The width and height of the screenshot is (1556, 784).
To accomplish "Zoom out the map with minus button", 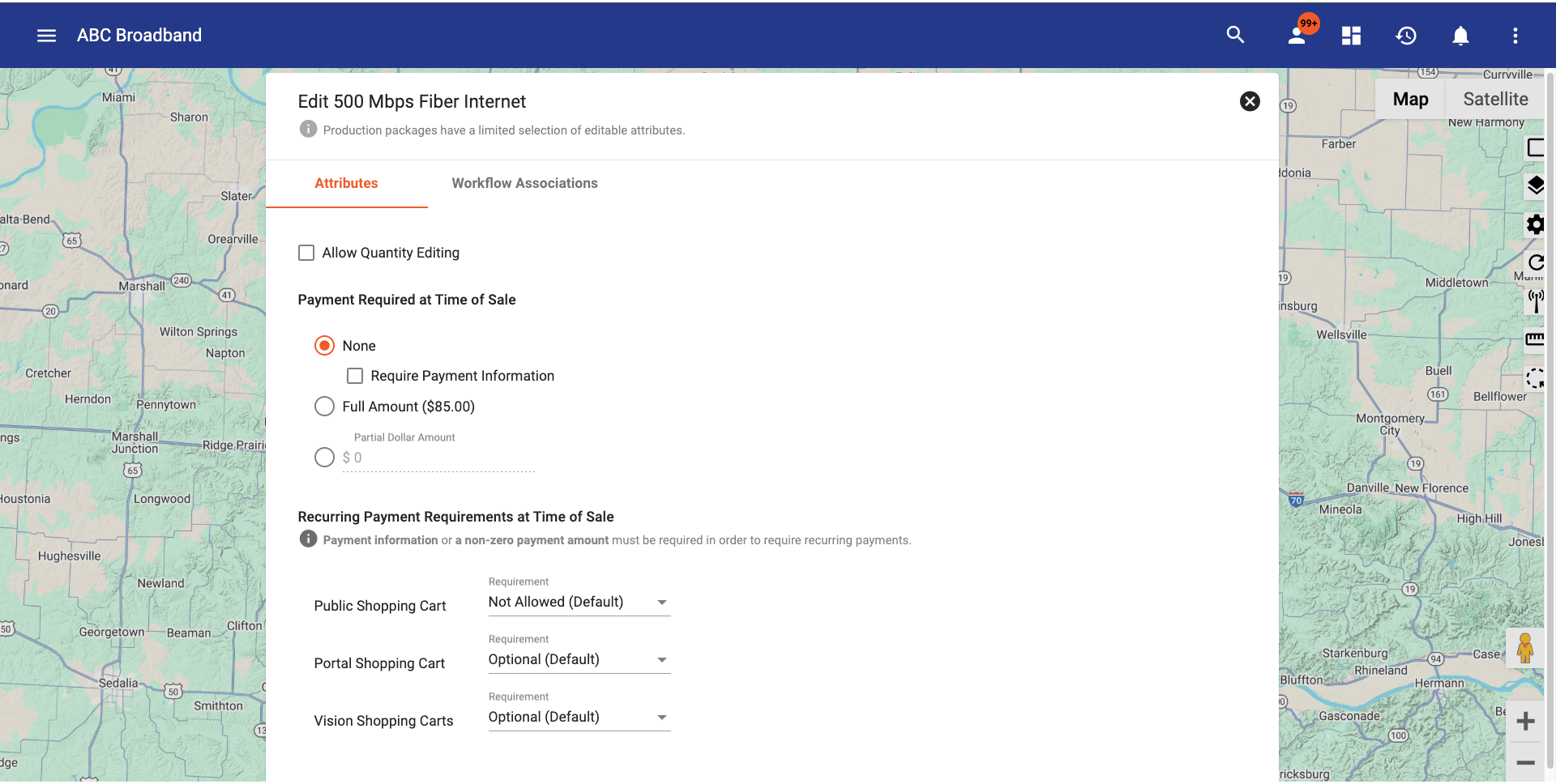I will [x=1525, y=762].
